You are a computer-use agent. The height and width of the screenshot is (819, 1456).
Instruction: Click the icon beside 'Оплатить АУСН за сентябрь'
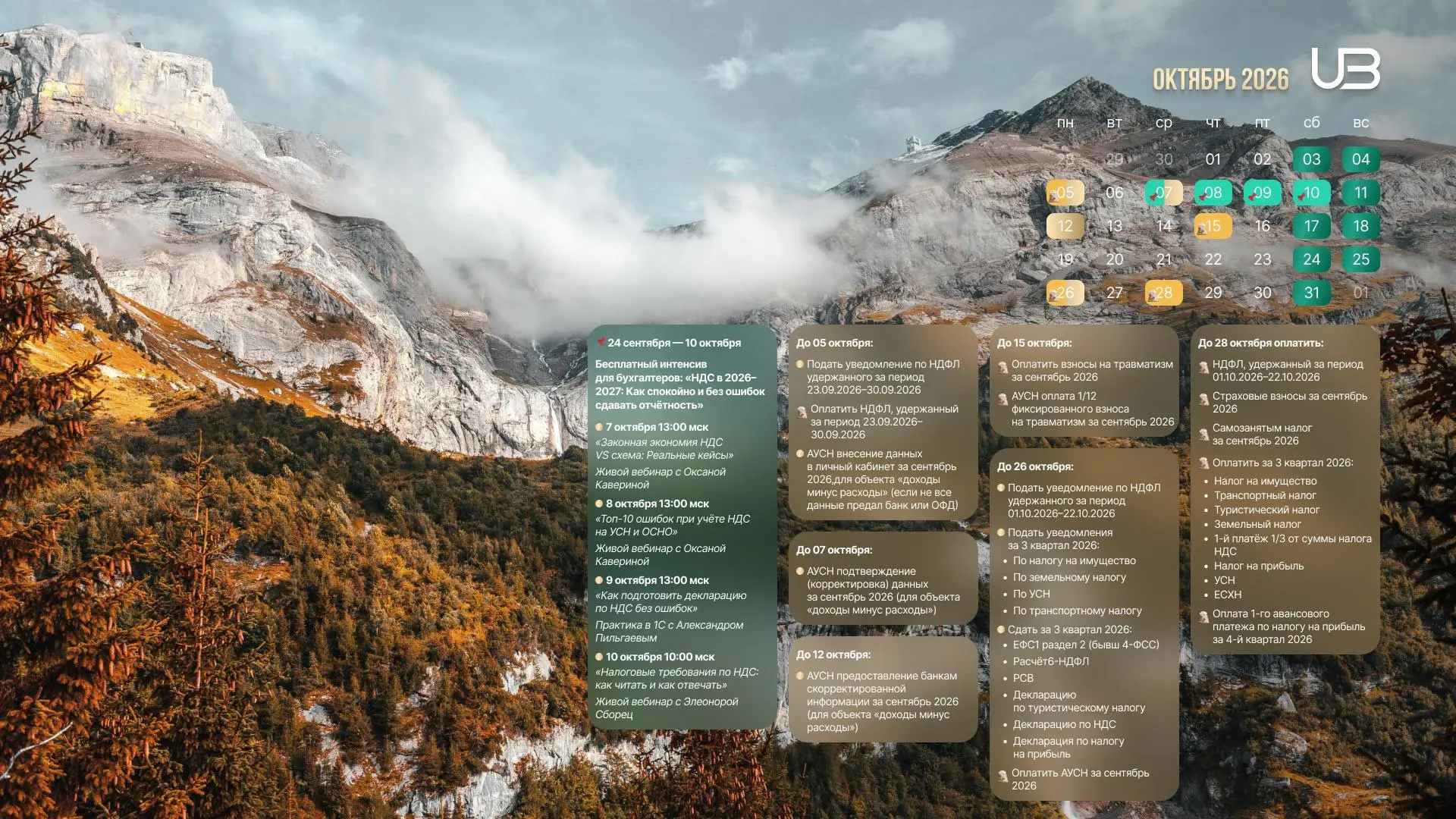click(1003, 776)
